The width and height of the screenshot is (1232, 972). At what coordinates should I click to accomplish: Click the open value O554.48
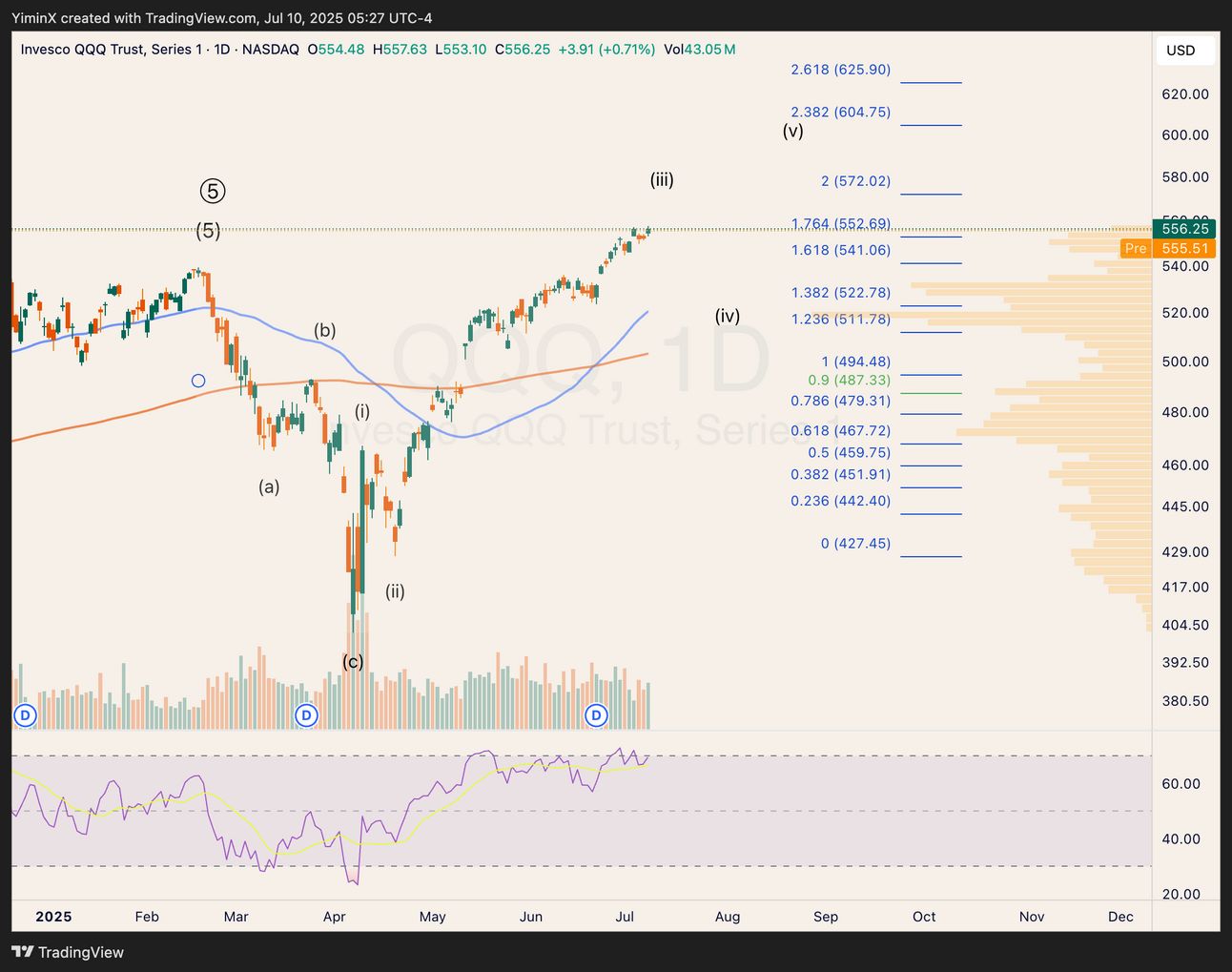click(x=336, y=50)
